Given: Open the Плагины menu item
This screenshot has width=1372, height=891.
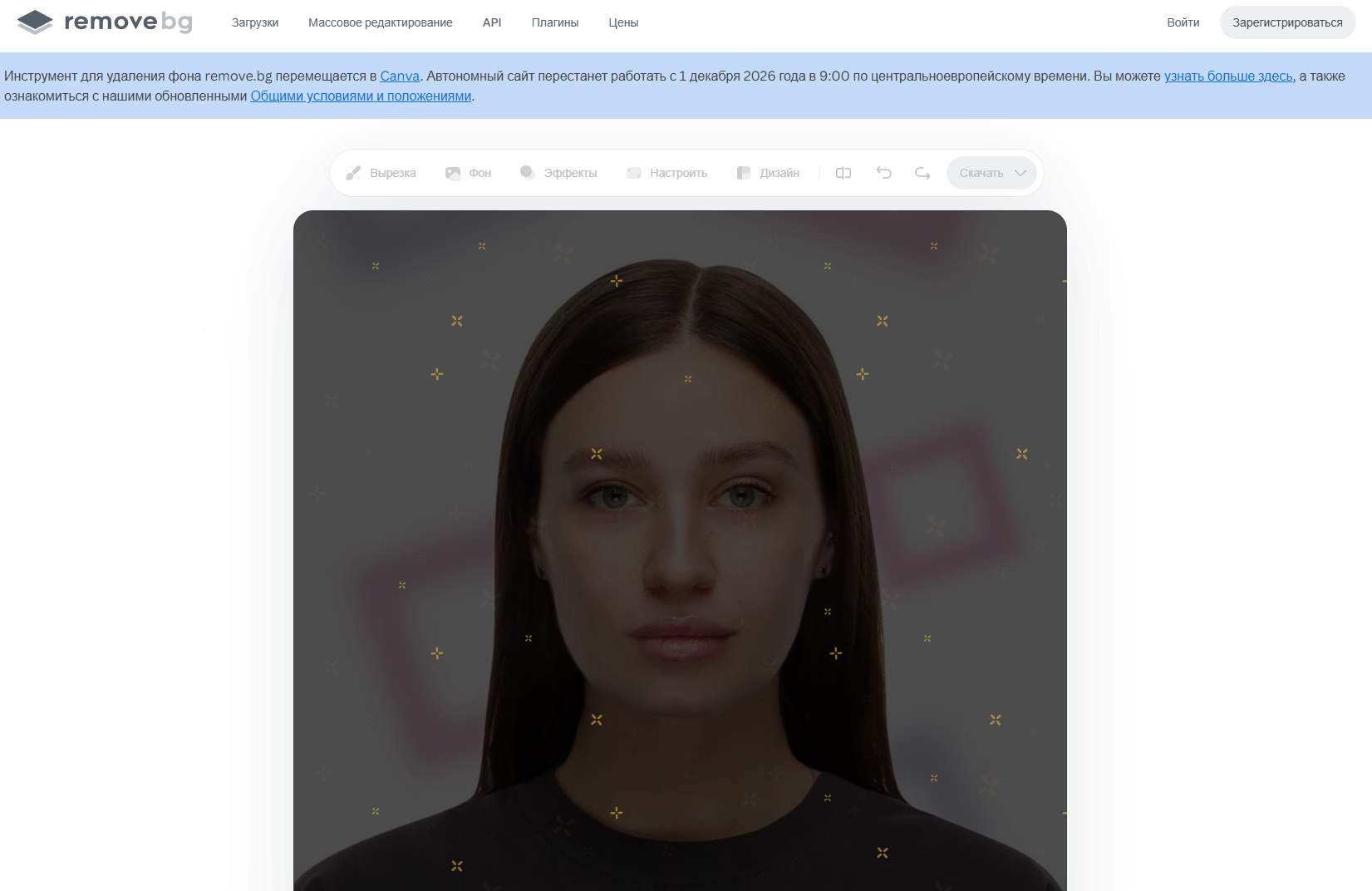Looking at the screenshot, I should click(555, 22).
